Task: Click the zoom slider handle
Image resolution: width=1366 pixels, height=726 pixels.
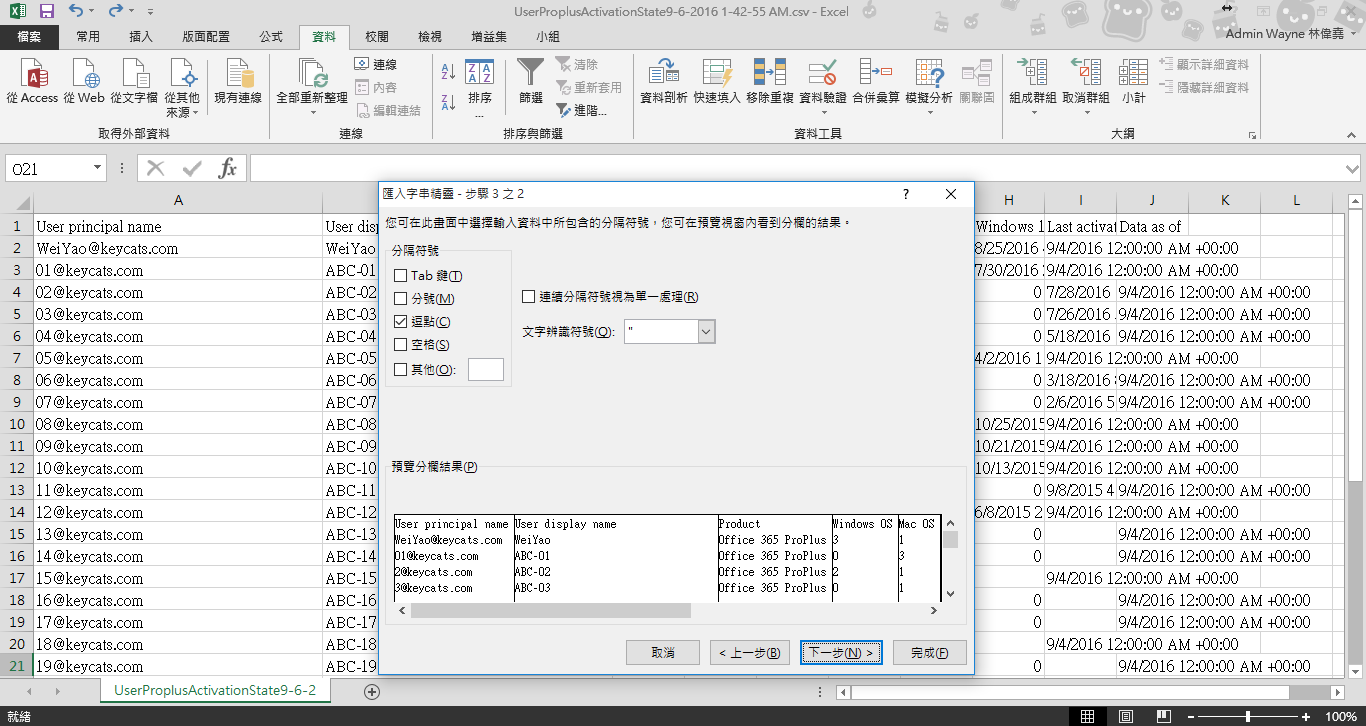Action: coord(1249,716)
